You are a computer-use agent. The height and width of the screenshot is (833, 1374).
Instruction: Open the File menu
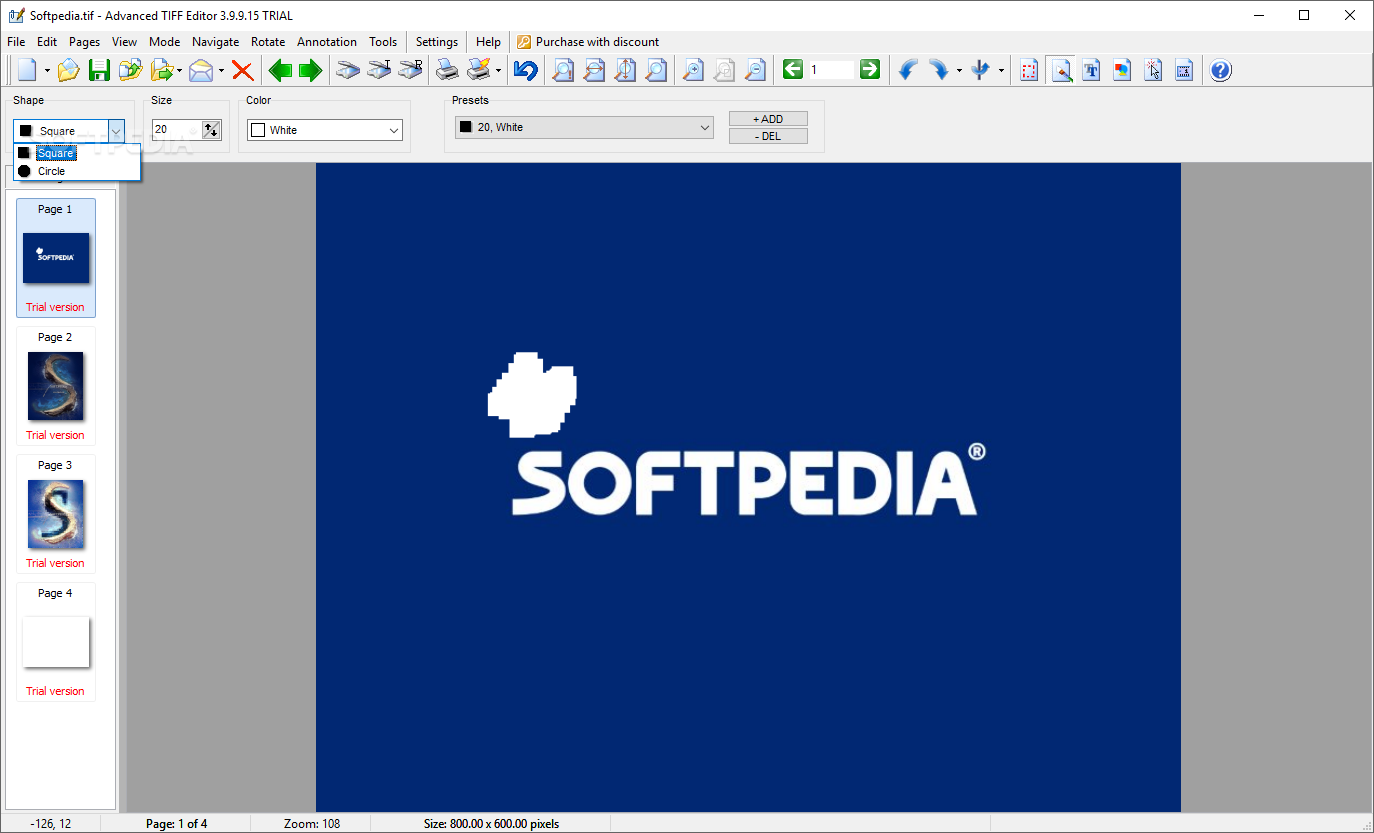[x=16, y=42]
